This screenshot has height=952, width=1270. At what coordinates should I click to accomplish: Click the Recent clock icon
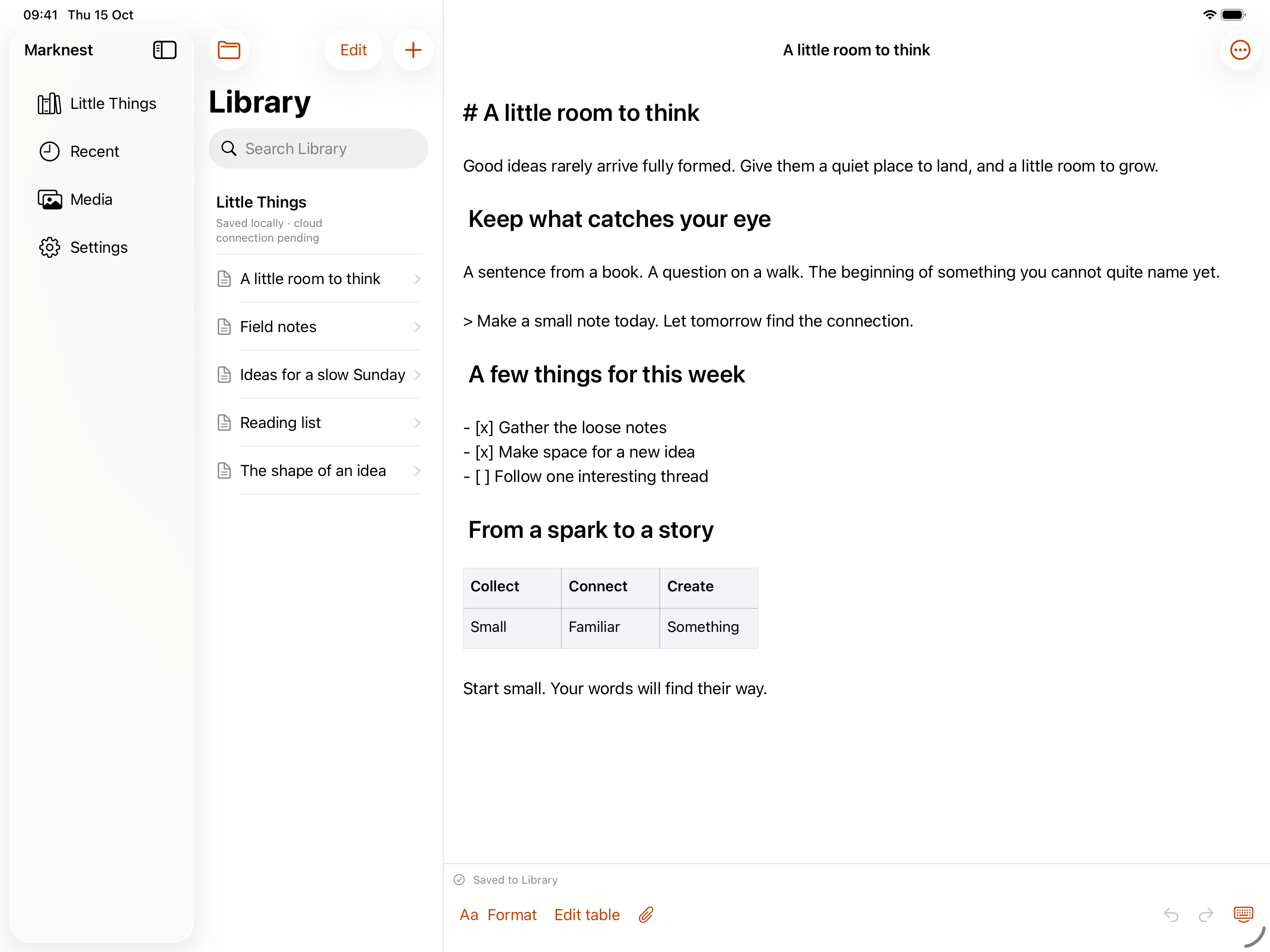(49, 151)
